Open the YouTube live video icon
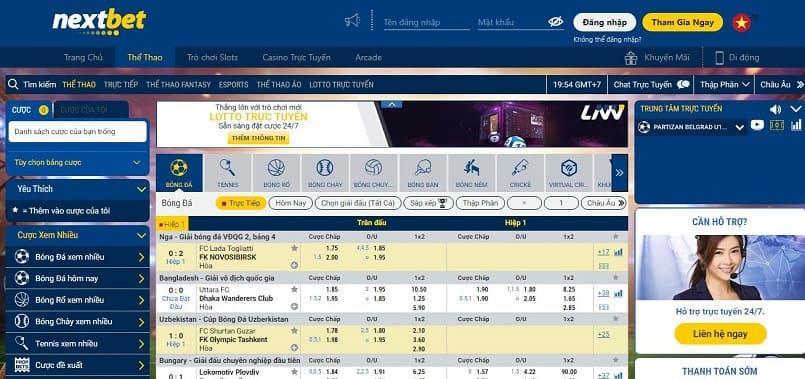This screenshot has width=805, height=379. (757, 125)
